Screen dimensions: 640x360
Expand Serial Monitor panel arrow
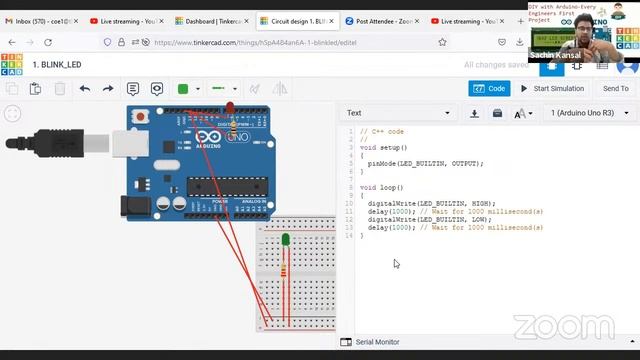632,341
